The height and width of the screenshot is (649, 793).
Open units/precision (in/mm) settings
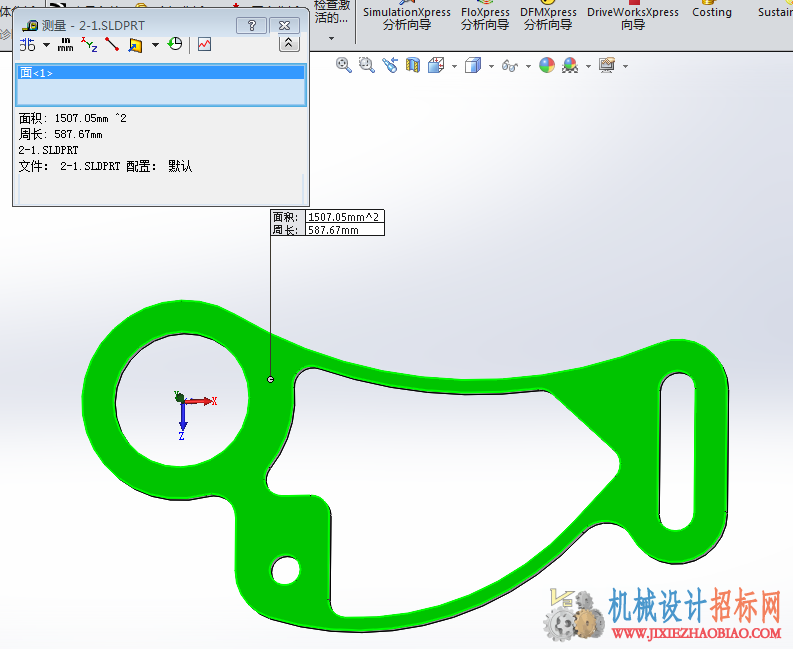coord(65,45)
